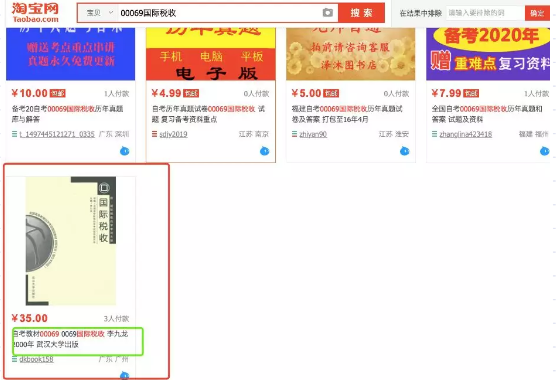Click 江苏 淮安 location text
This screenshot has width=558, height=380.
(x=394, y=134)
